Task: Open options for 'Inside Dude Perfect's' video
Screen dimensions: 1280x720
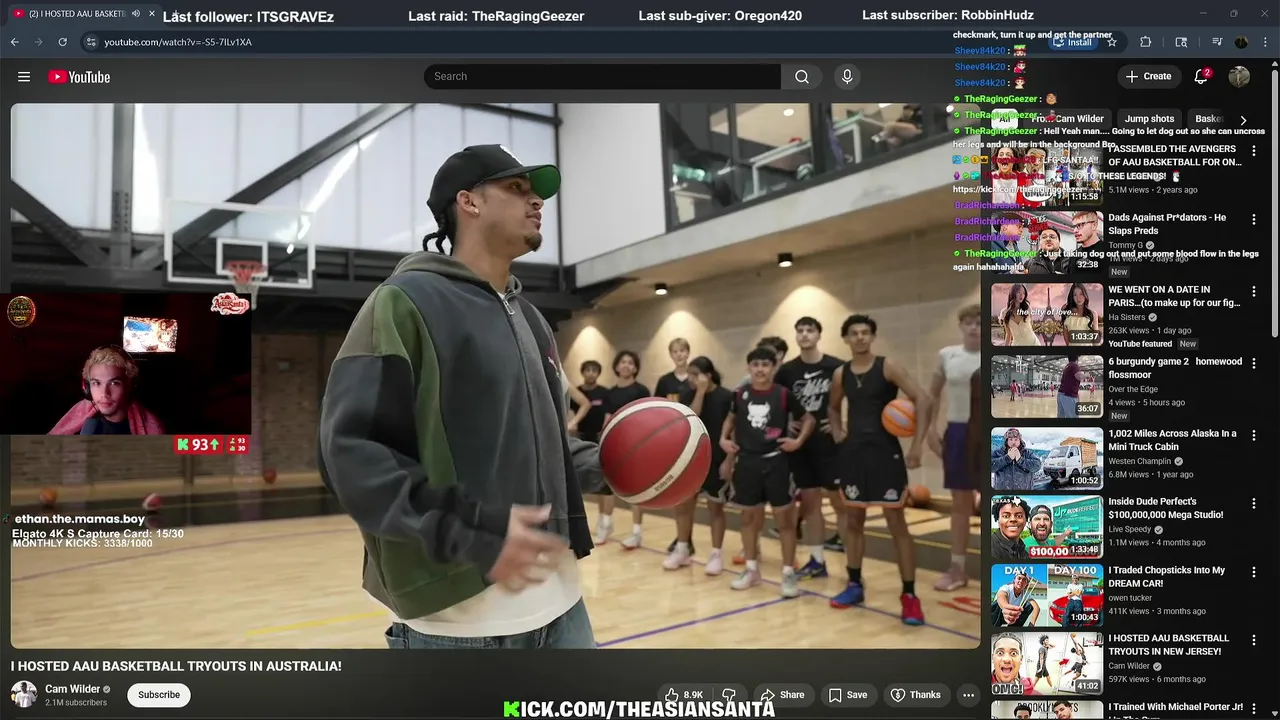Action: [x=1254, y=504]
